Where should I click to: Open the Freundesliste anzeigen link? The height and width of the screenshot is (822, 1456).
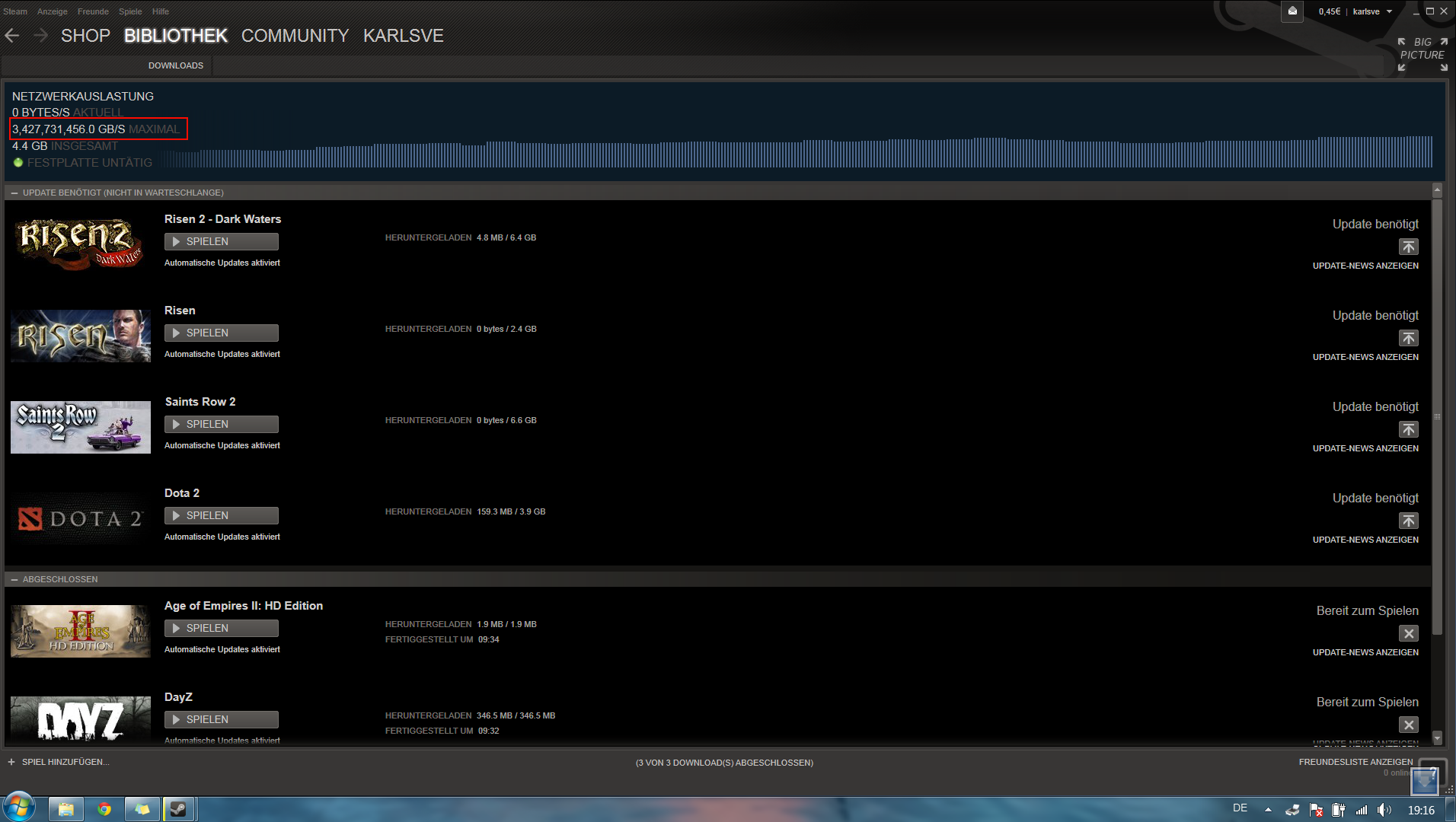1355,762
